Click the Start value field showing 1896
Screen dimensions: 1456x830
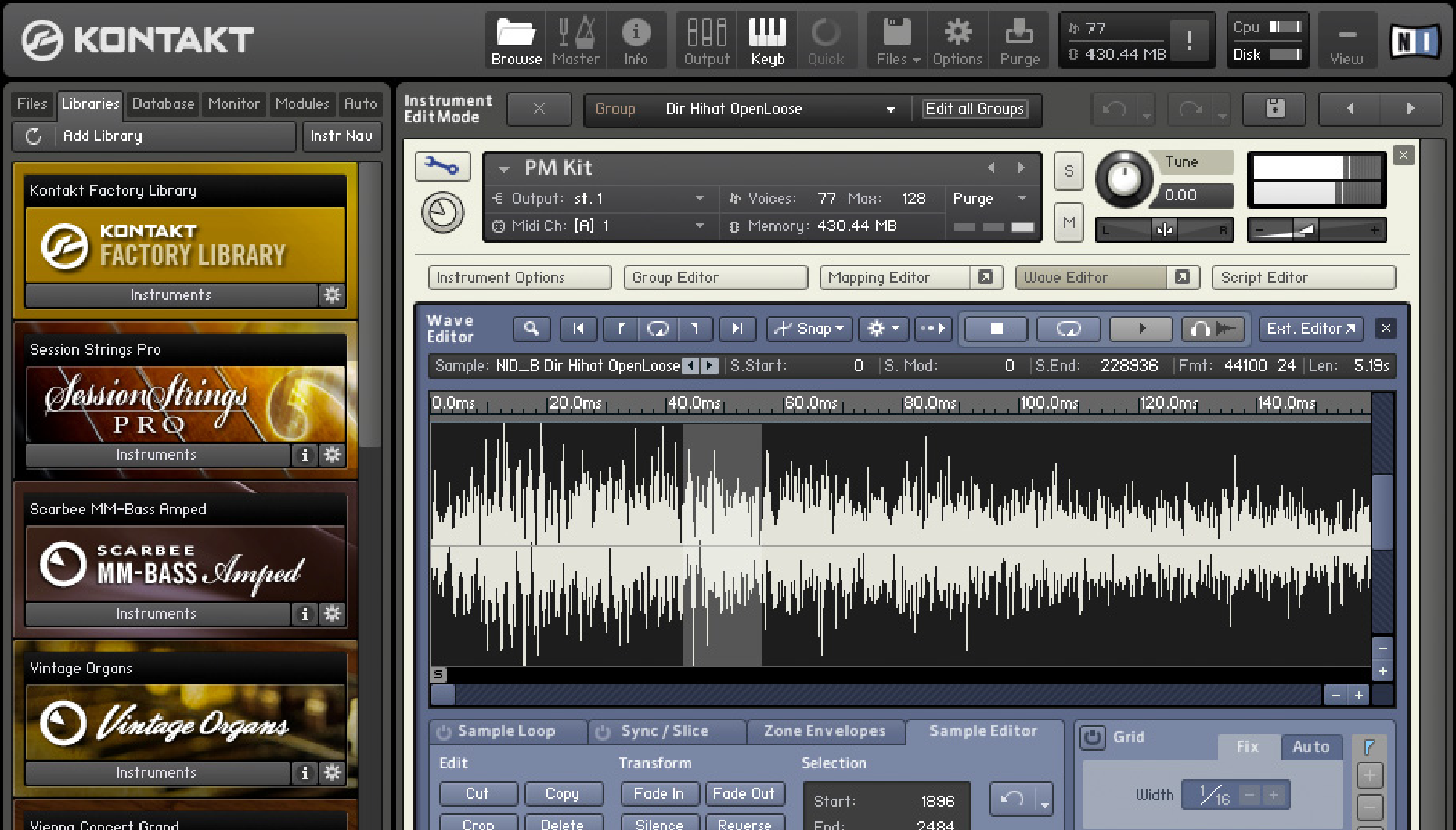tap(937, 800)
